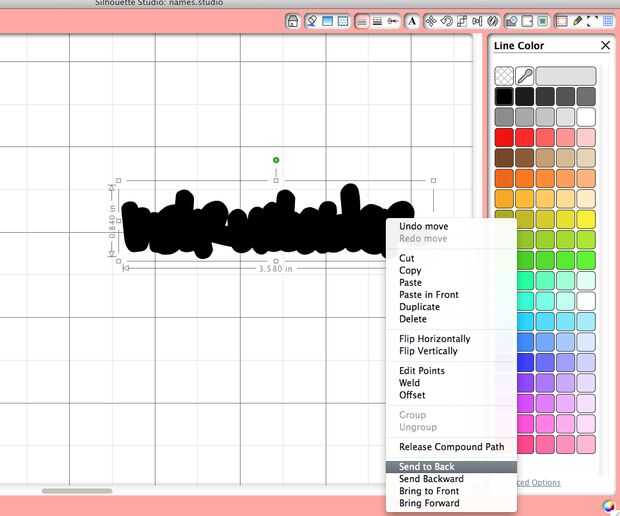
Task: Open the Rotate window icon
Action: [x=446, y=21]
